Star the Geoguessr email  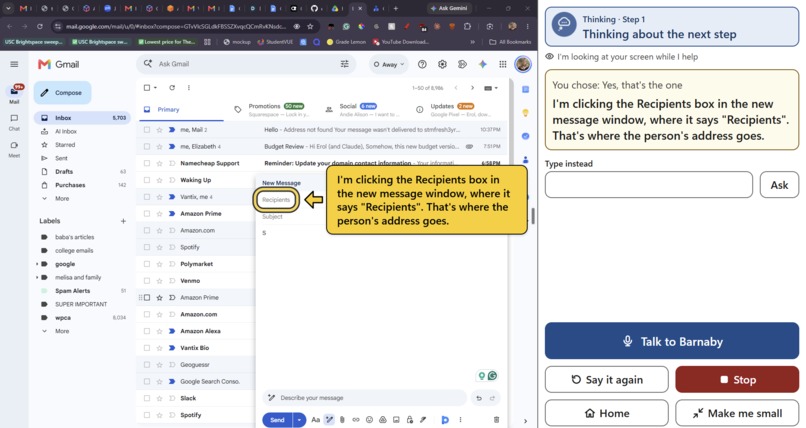point(159,365)
